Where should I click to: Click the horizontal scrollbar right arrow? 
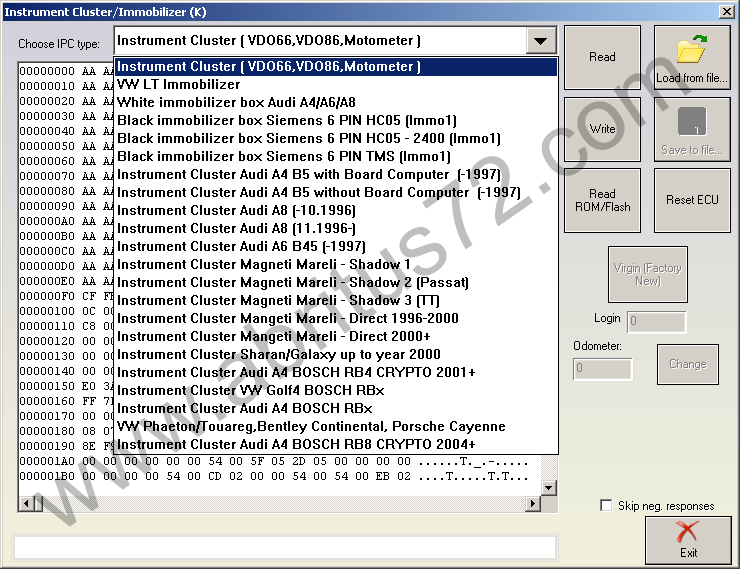click(533, 504)
